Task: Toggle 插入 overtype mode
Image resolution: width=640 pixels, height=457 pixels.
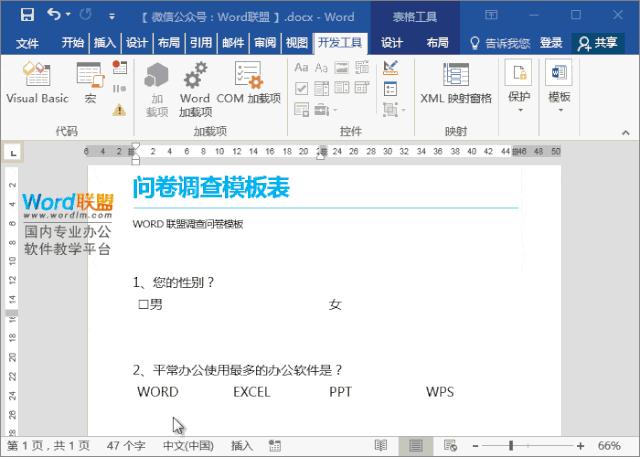Action: [242, 446]
